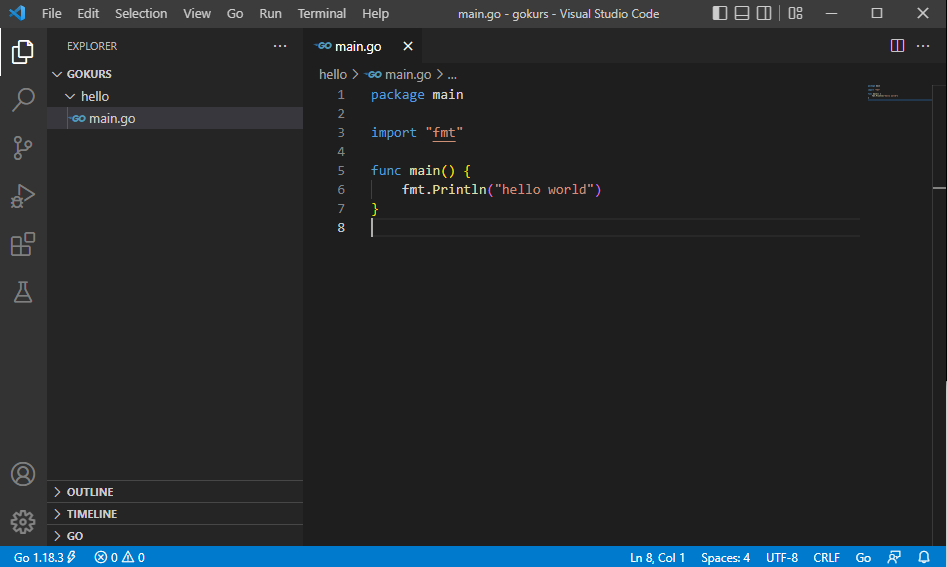
Task: Open the File menu
Action: [51, 13]
